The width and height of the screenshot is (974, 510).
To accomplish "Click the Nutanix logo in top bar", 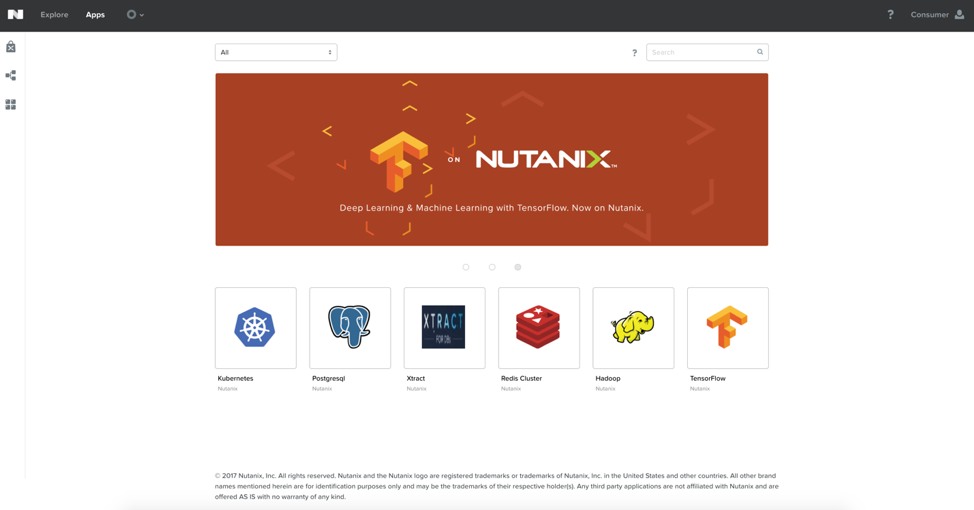I will pos(16,14).
